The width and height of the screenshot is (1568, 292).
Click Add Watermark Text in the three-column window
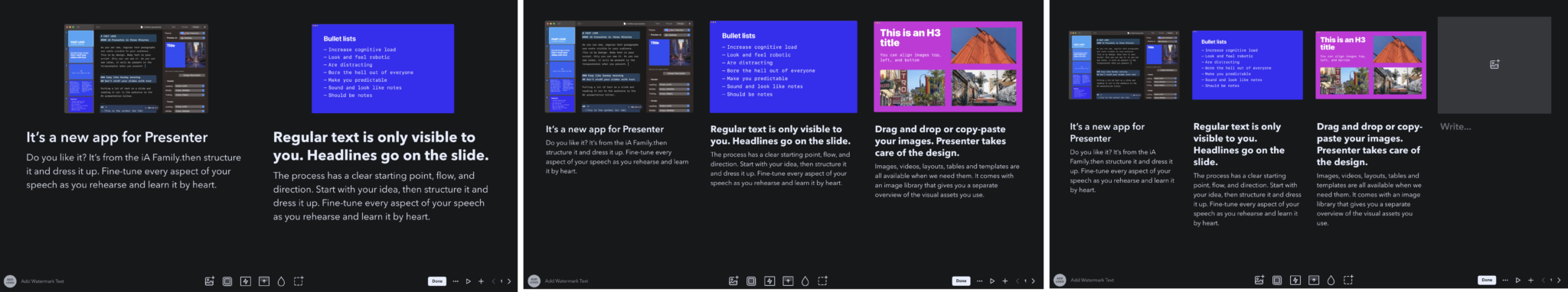coord(567,281)
